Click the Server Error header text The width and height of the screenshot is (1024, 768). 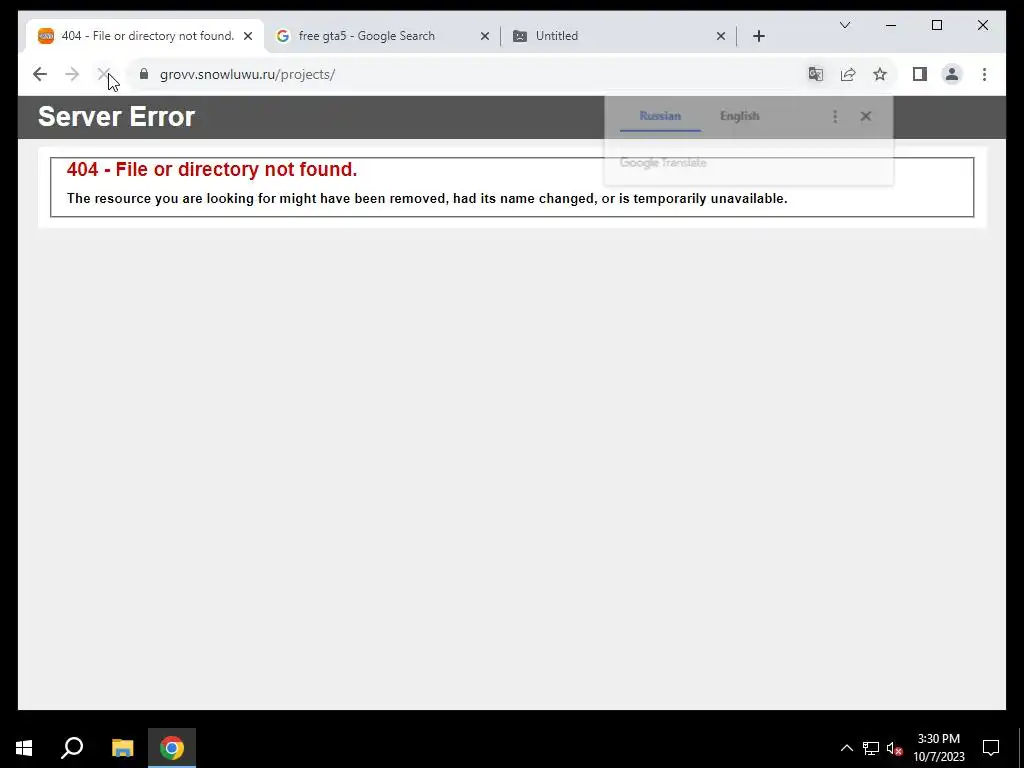(x=116, y=117)
